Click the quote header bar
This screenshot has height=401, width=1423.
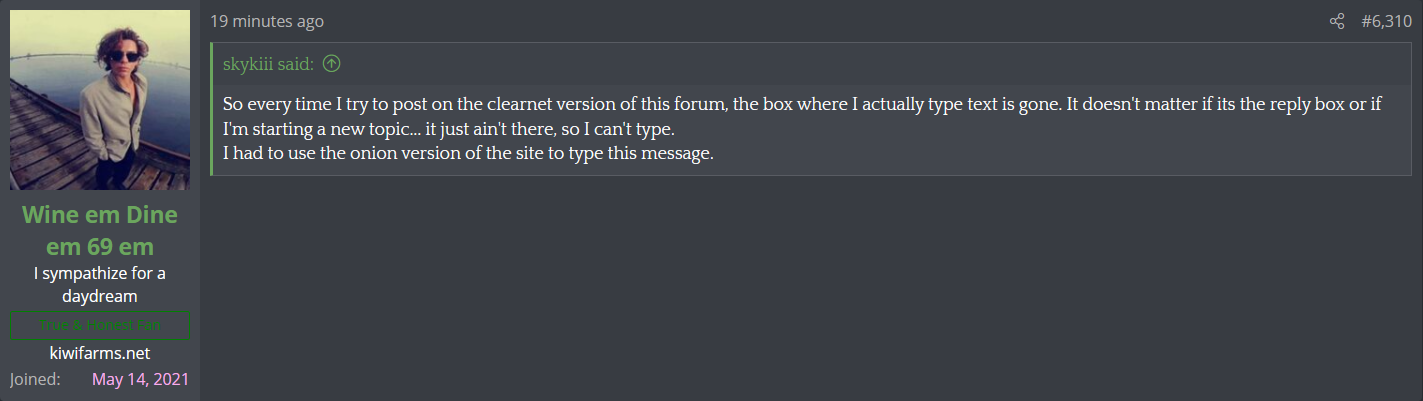click(x=811, y=64)
